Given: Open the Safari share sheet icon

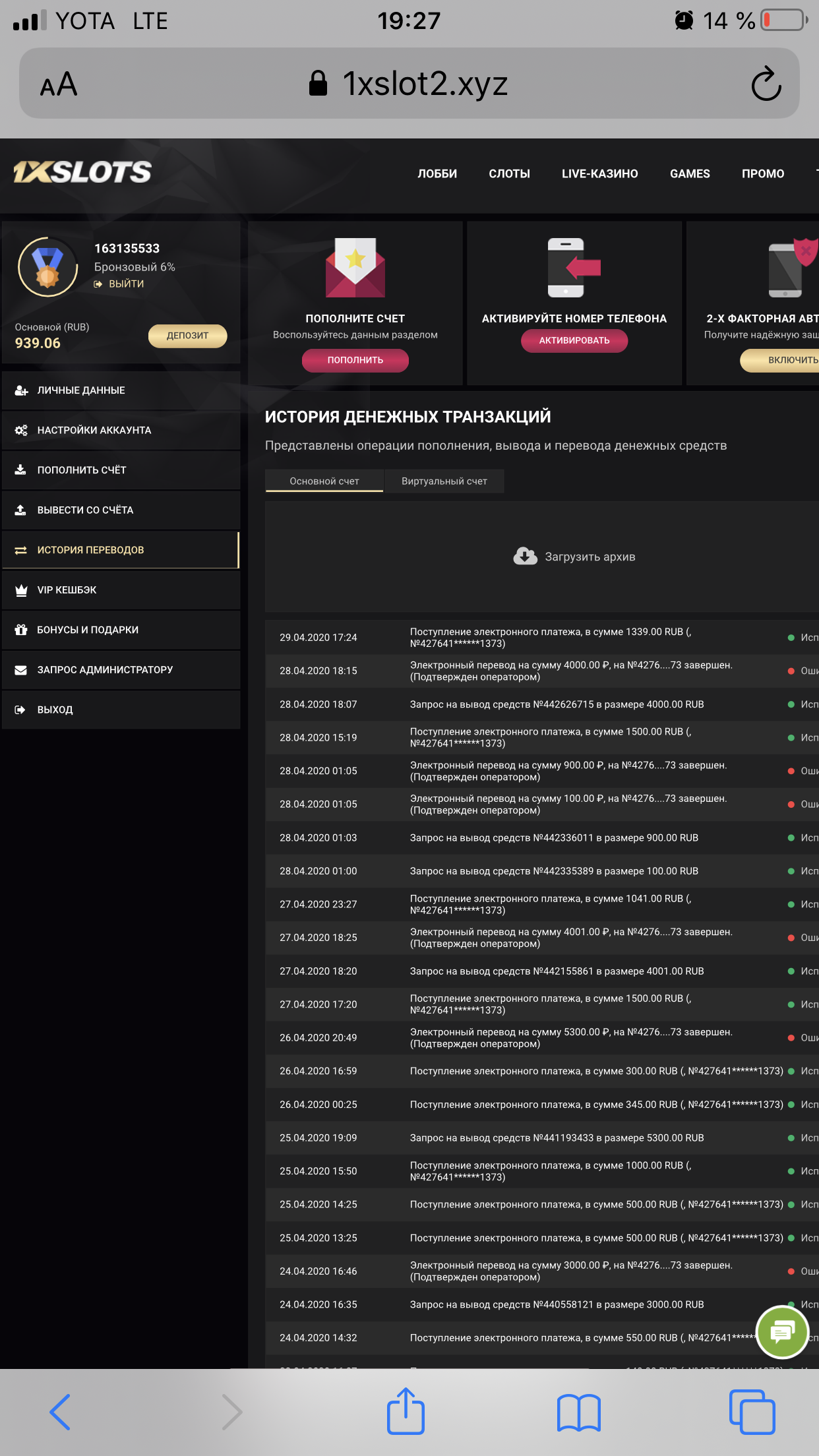Looking at the screenshot, I should click(x=406, y=1412).
